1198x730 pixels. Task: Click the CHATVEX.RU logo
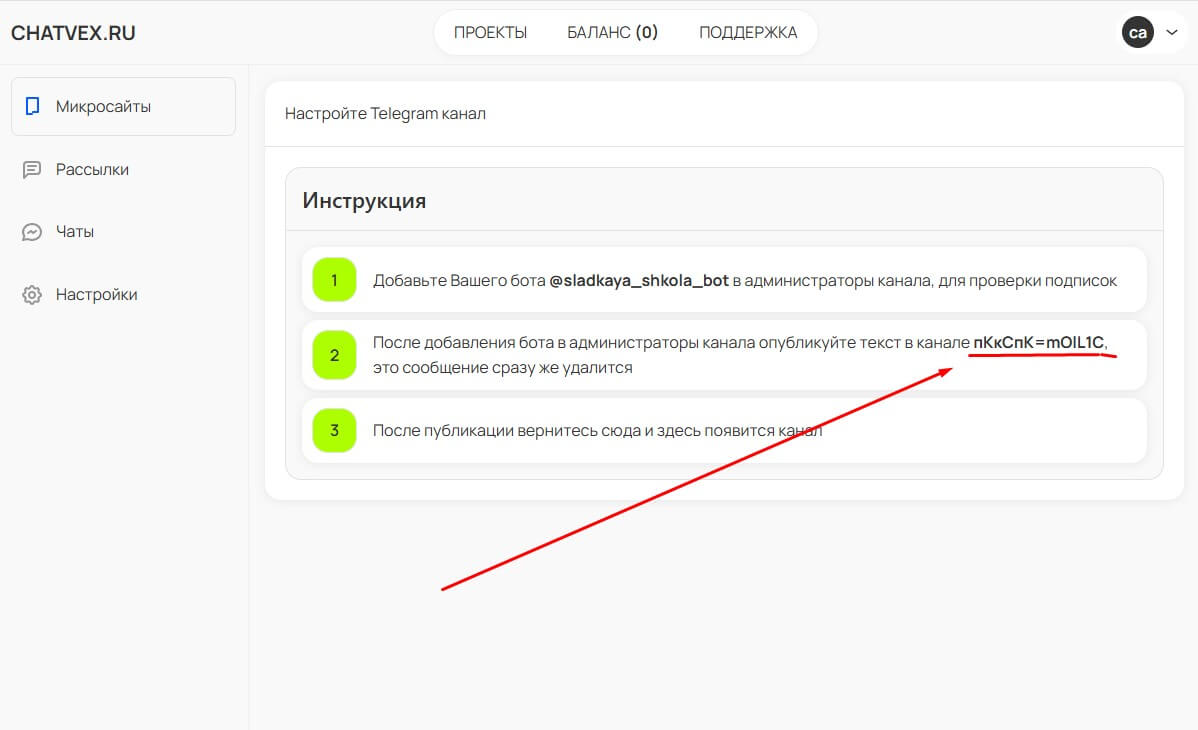pos(73,33)
